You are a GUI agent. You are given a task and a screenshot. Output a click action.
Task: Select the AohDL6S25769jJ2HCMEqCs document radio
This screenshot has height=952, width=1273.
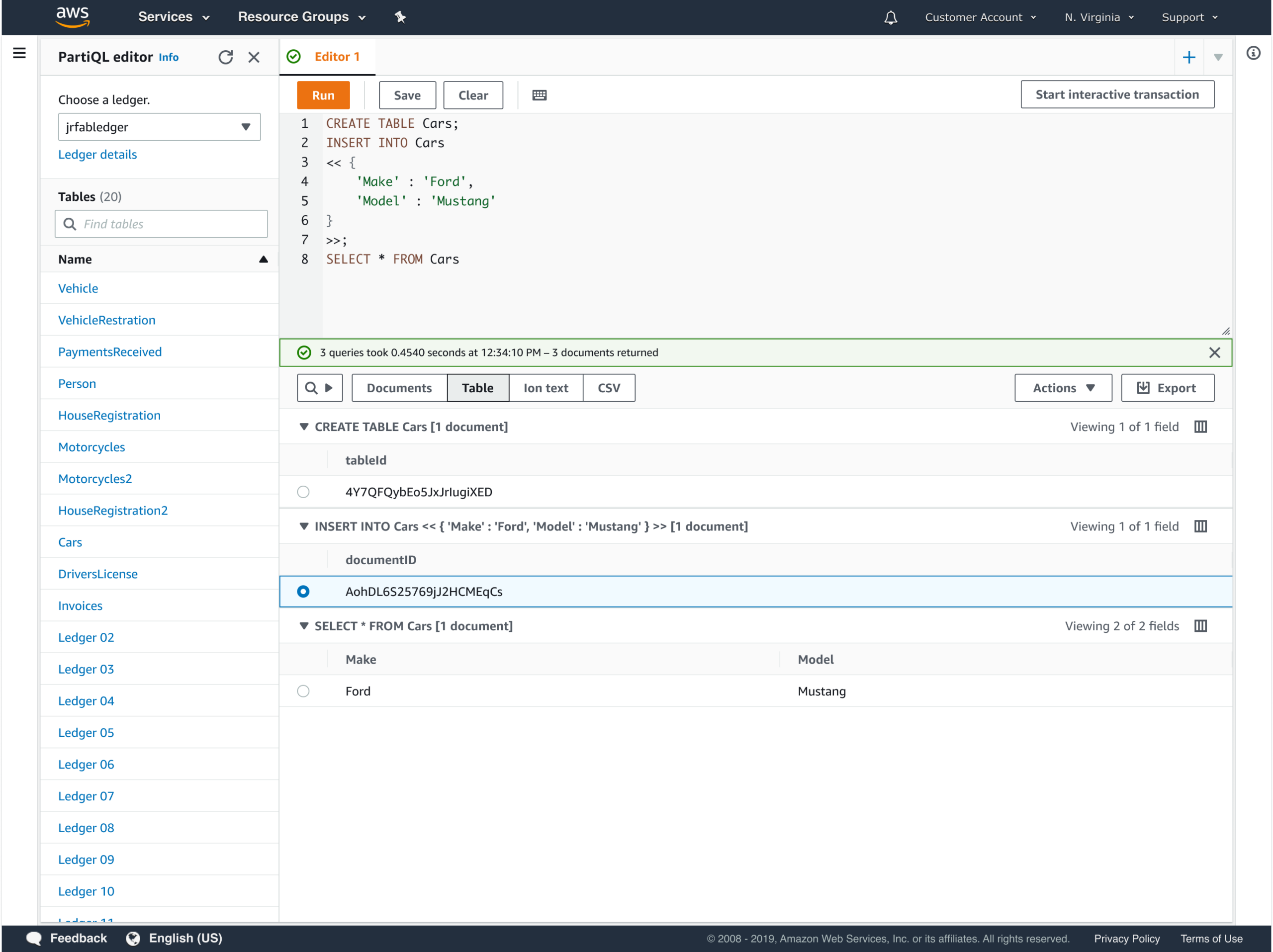point(303,591)
